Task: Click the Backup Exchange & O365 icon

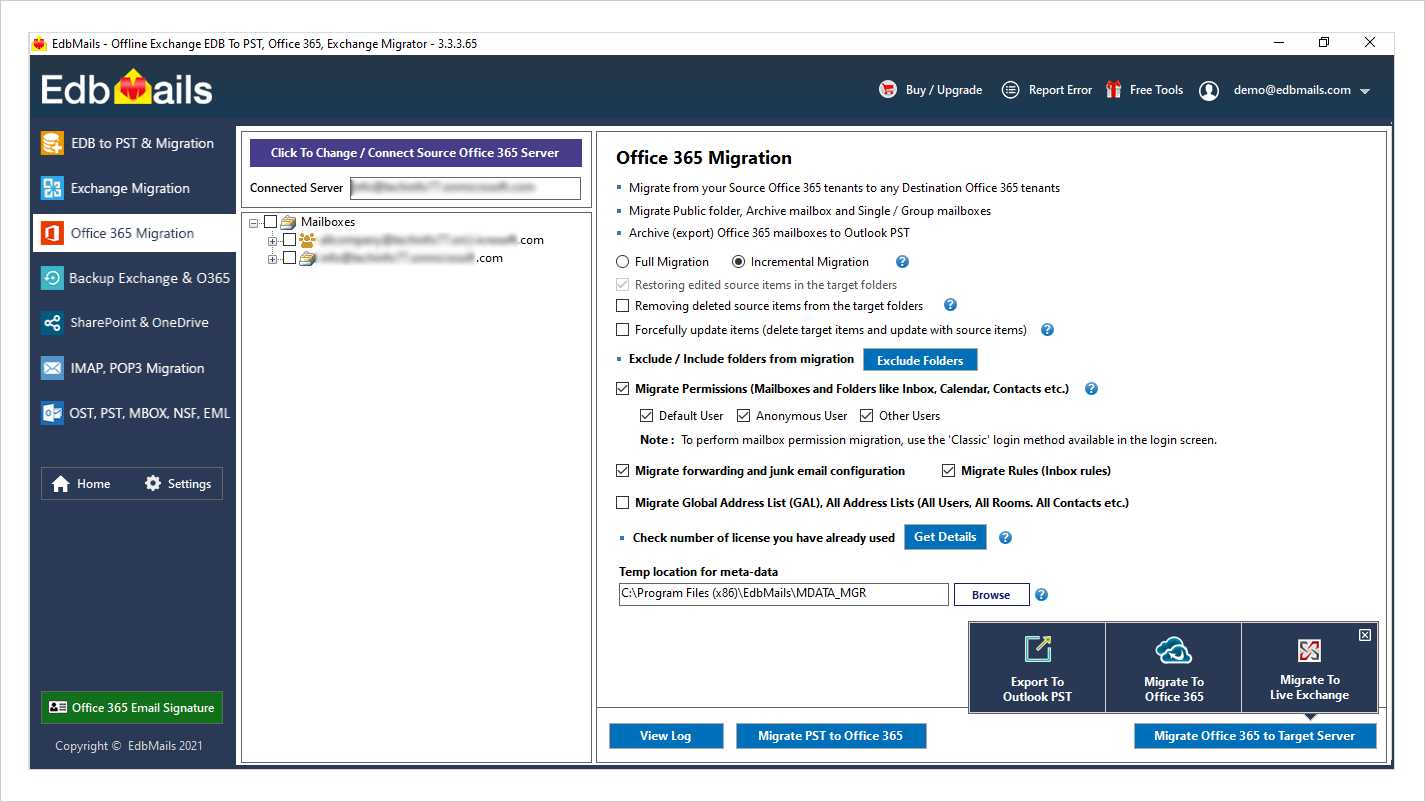Action: (52, 278)
